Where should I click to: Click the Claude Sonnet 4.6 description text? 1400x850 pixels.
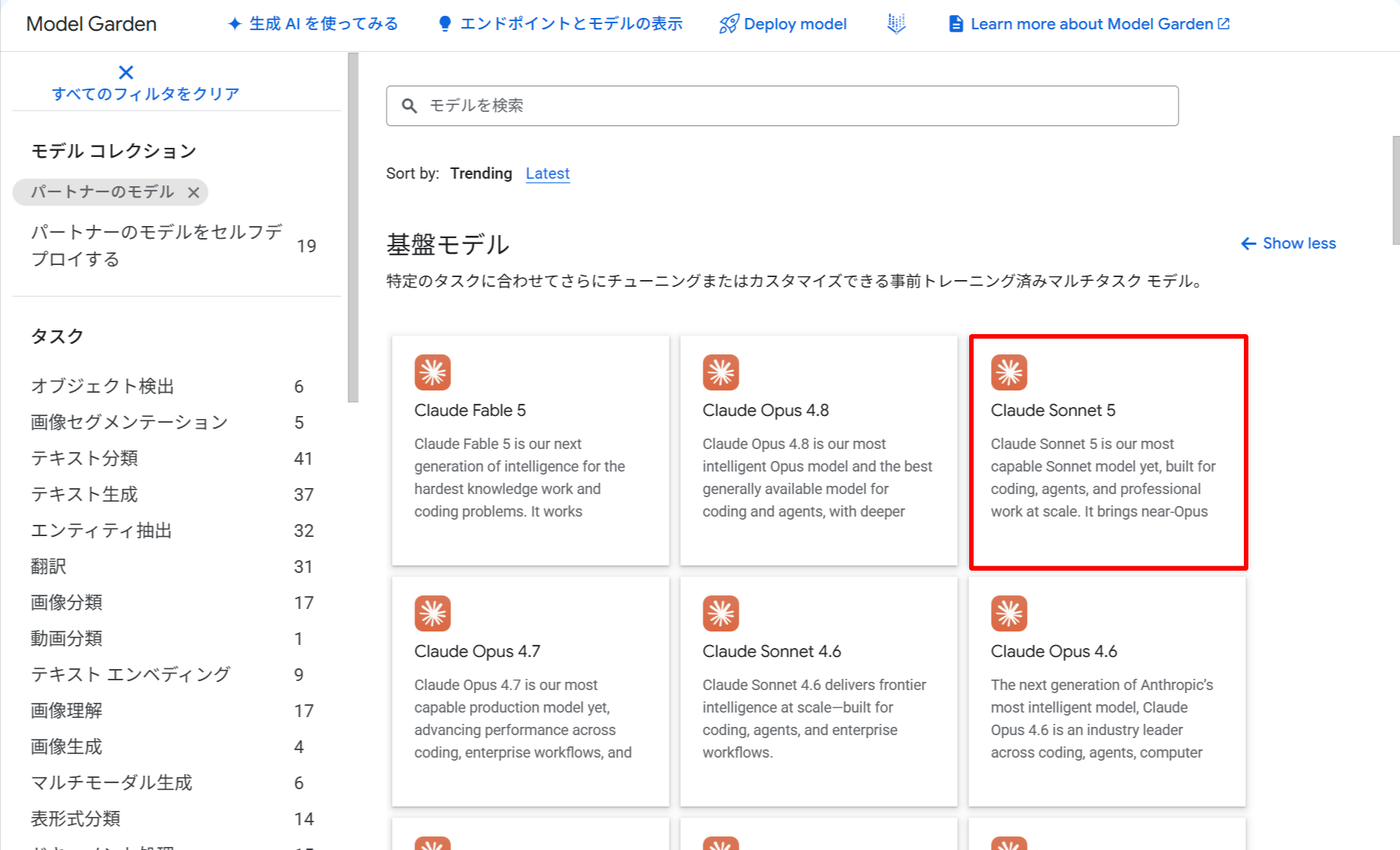click(x=815, y=719)
